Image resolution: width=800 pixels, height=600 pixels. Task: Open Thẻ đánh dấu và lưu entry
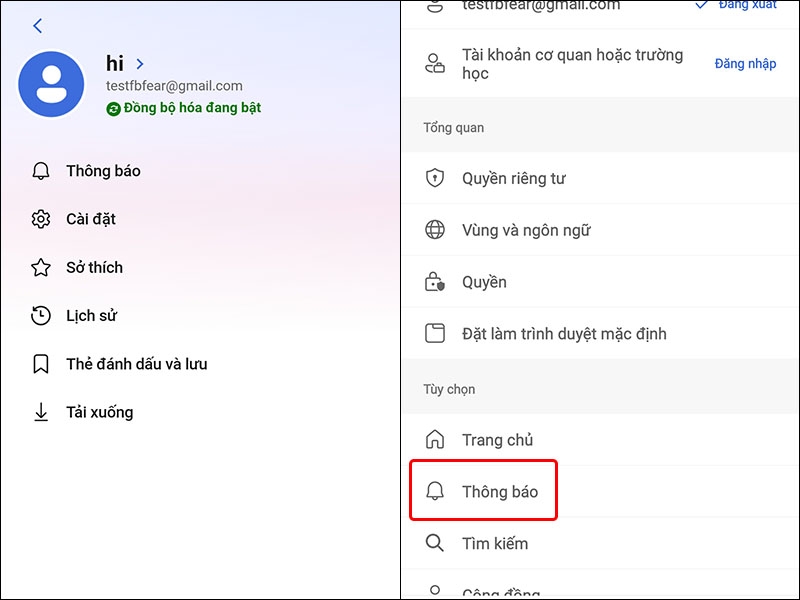coord(137,364)
